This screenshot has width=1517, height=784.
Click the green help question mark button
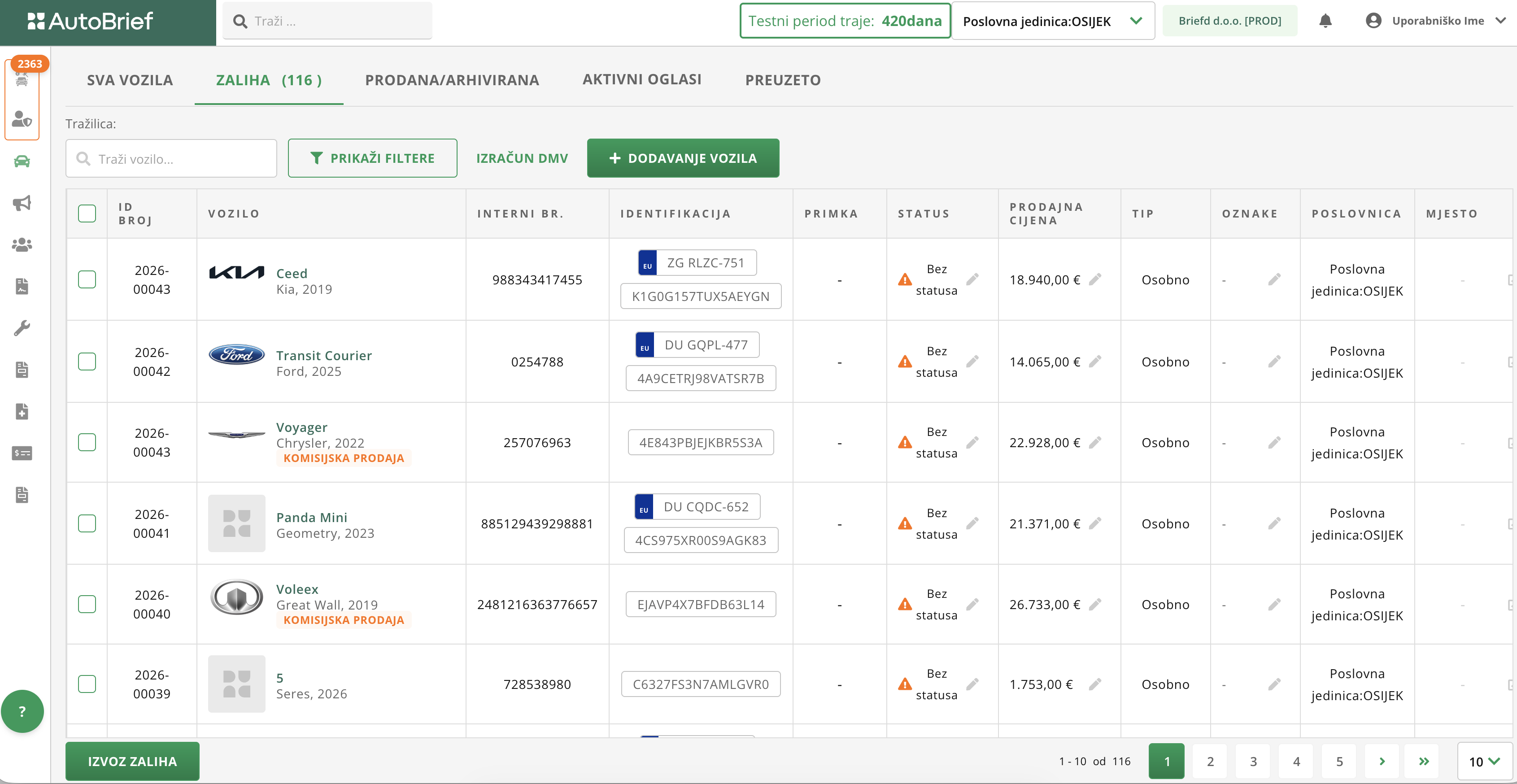(x=22, y=711)
